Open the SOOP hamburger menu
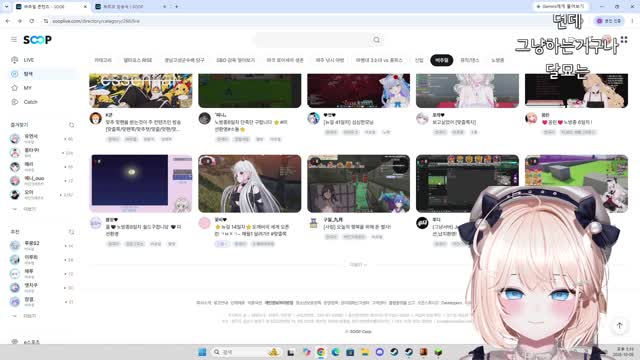Screen dimensions: 640x360 [14, 40]
